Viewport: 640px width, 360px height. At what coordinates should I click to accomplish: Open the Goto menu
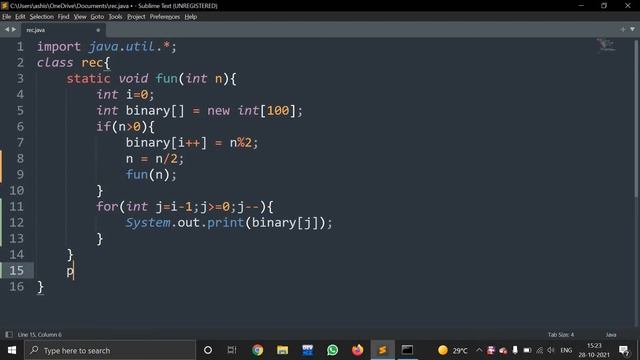pyautogui.click(x=97, y=17)
